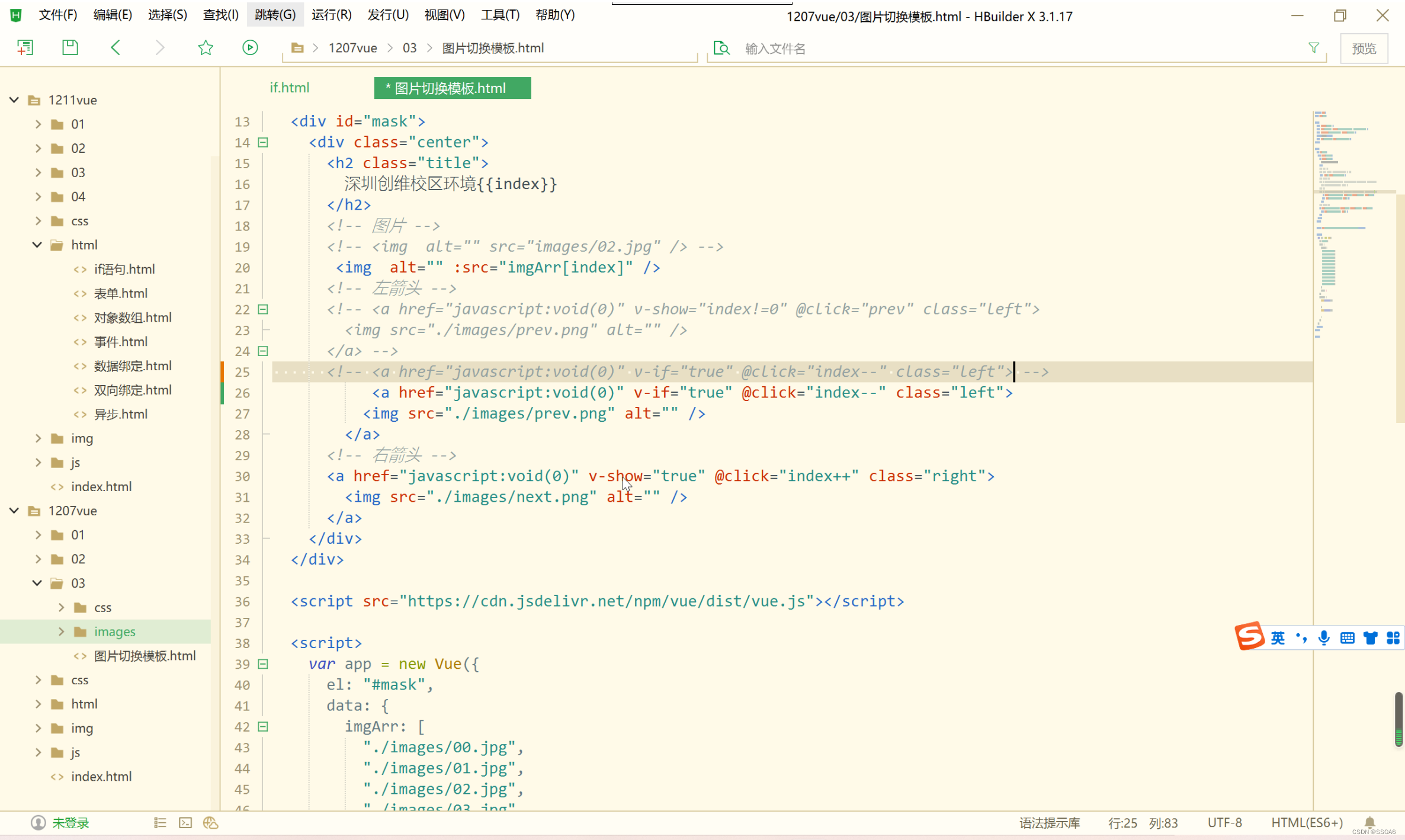Click the filter funnel icon
The image size is (1405, 840).
tap(1313, 48)
